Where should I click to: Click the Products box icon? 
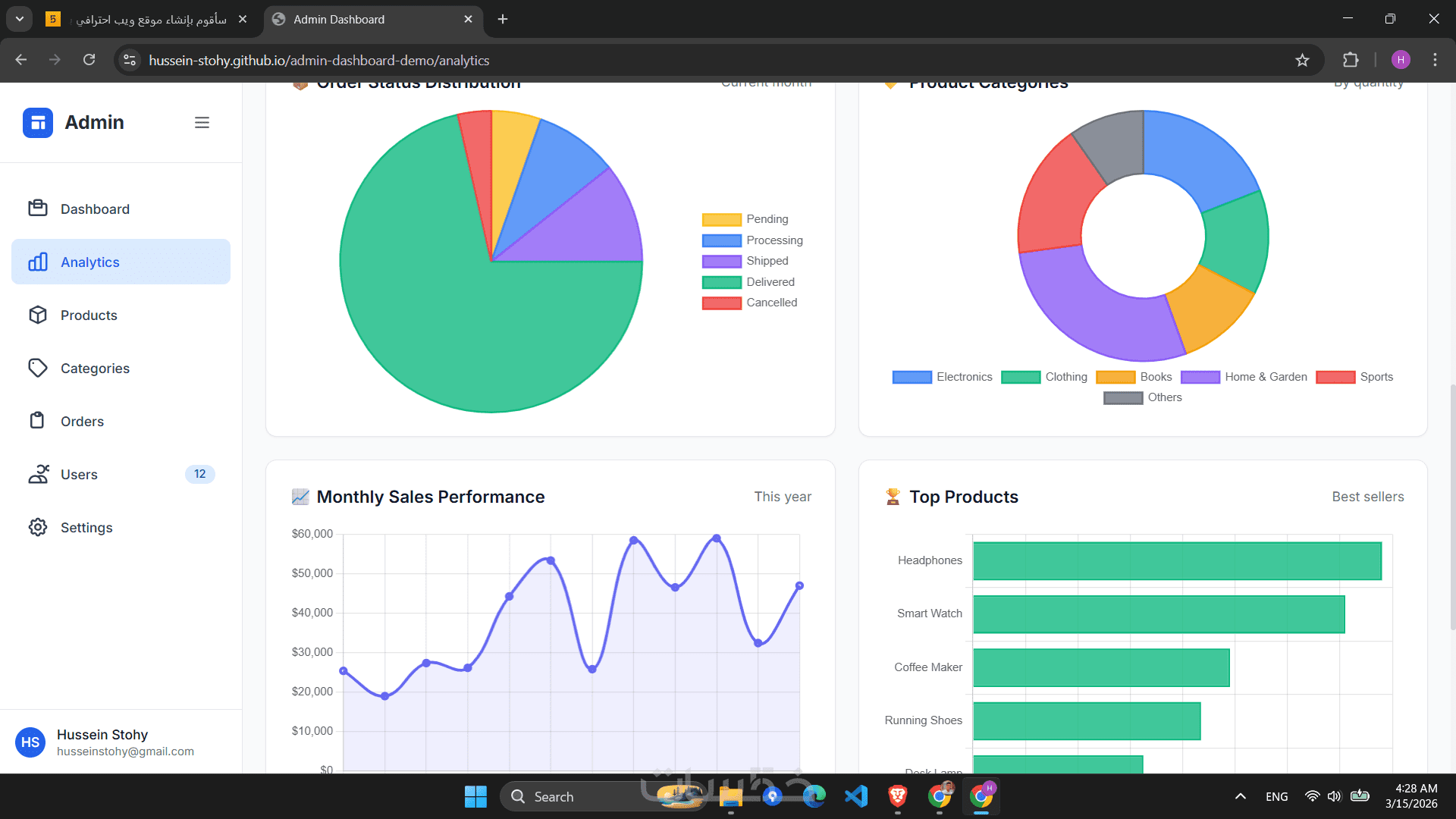click(38, 315)
